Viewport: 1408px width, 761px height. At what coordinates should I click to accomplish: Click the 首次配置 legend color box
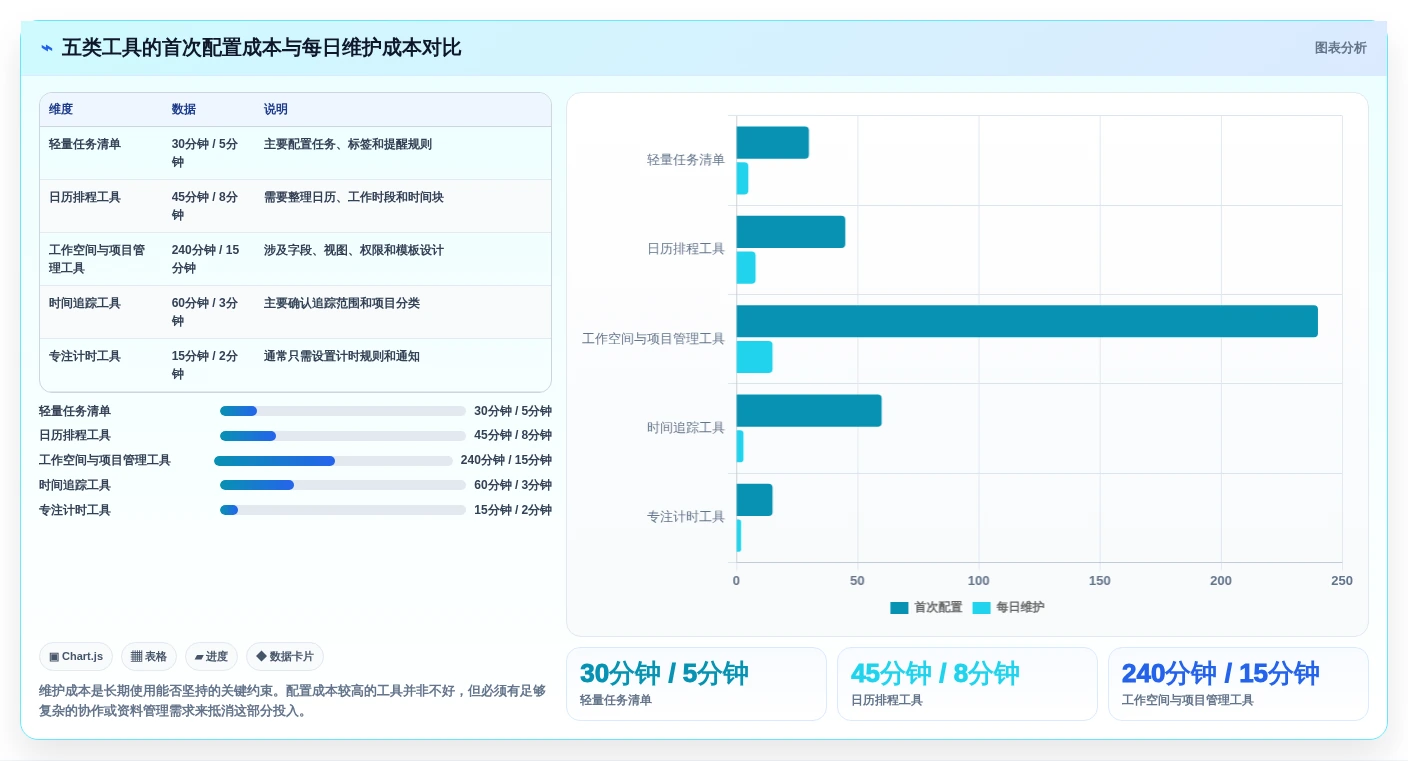click(899, 607)
